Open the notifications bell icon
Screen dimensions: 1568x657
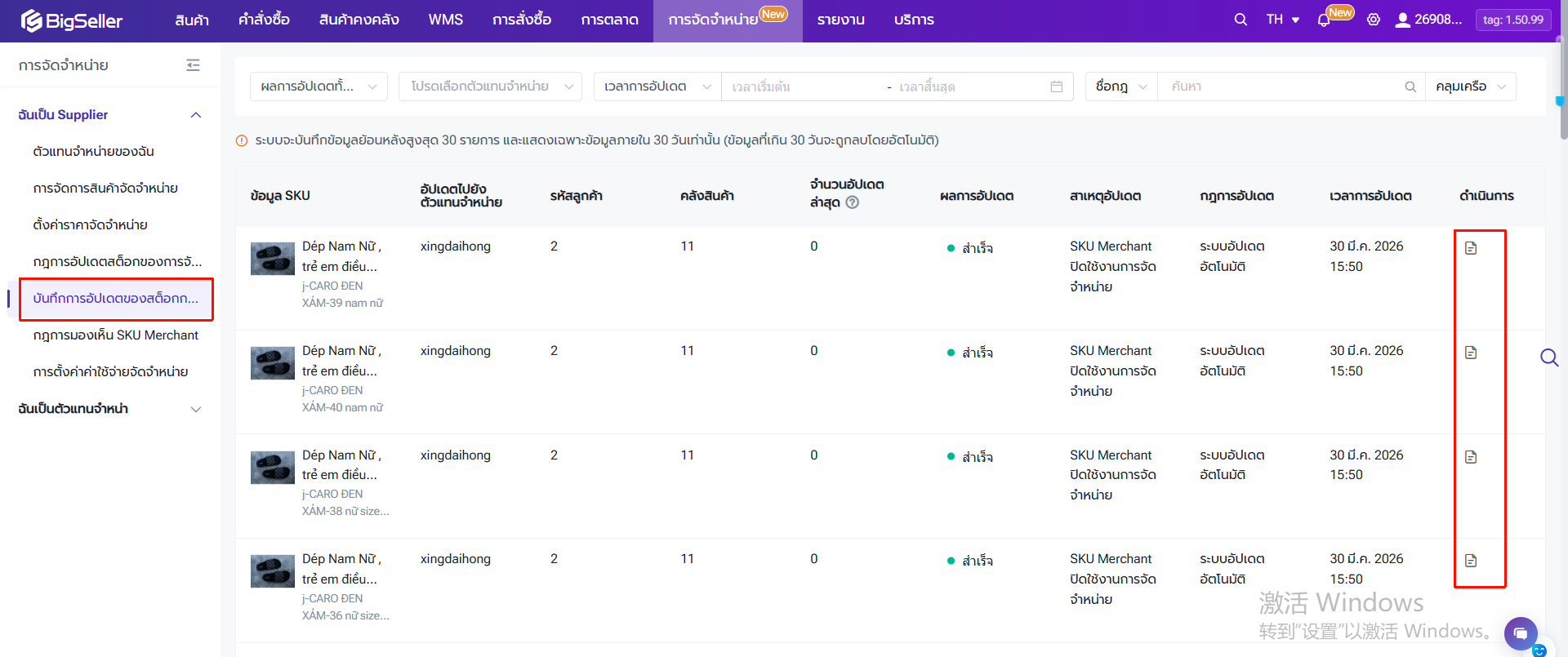(1324, 20)
